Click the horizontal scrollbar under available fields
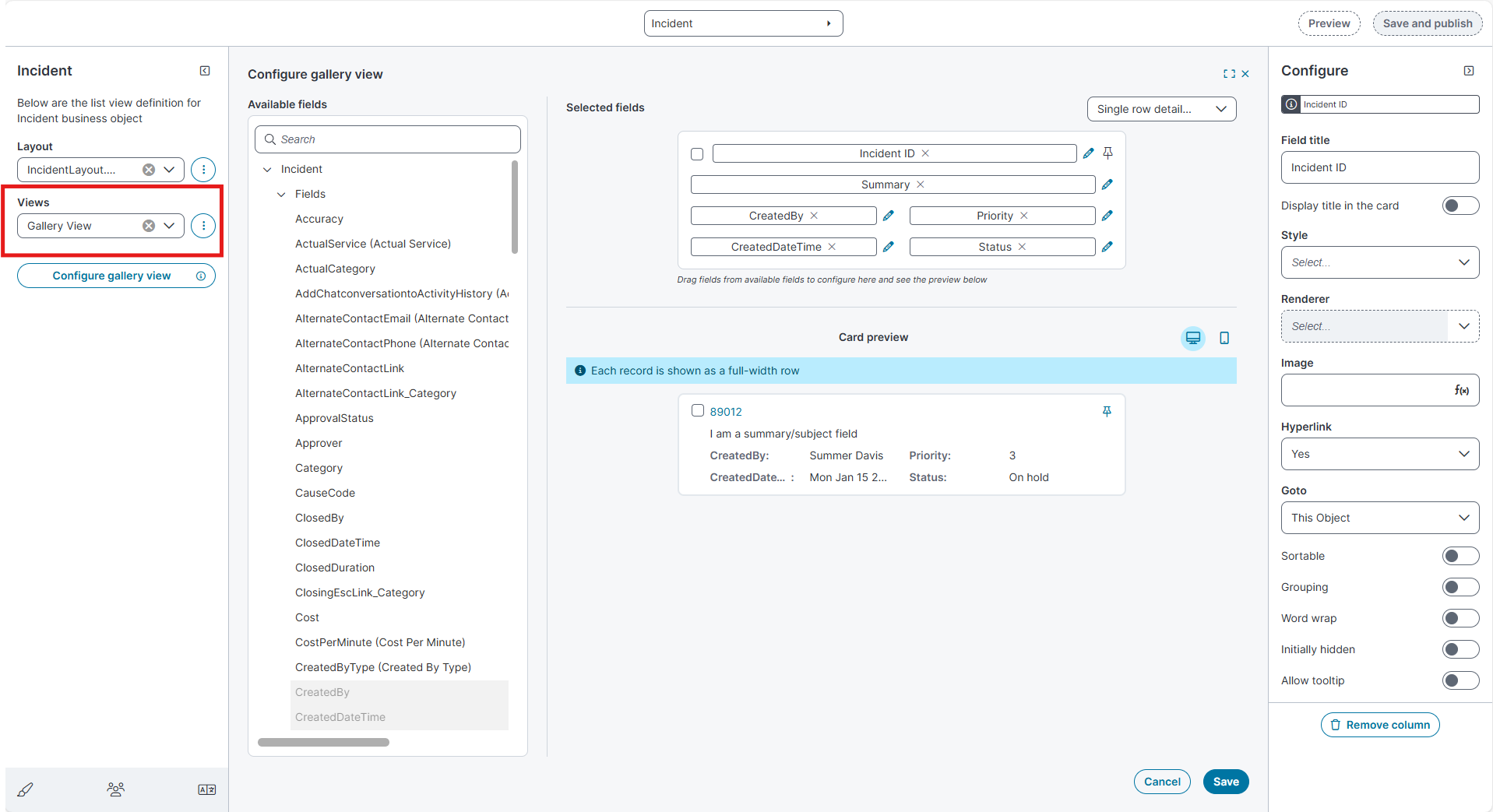 point(323,743)
